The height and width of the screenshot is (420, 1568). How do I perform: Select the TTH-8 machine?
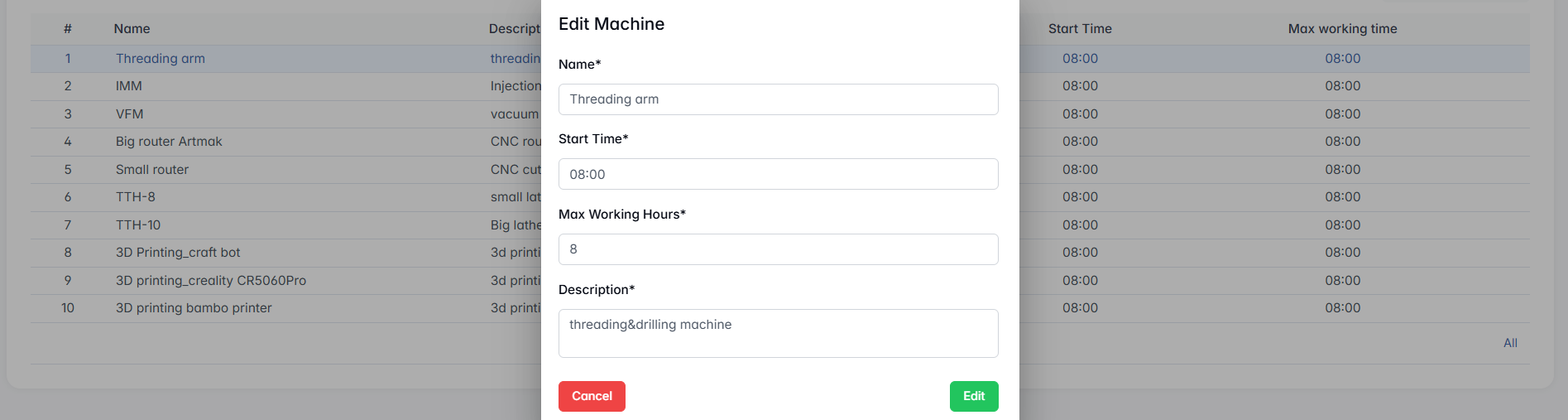136,197
